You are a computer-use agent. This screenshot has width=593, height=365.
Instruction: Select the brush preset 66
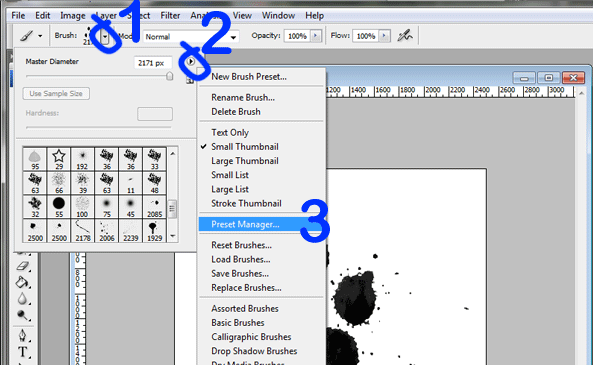(x=59, y=183)
